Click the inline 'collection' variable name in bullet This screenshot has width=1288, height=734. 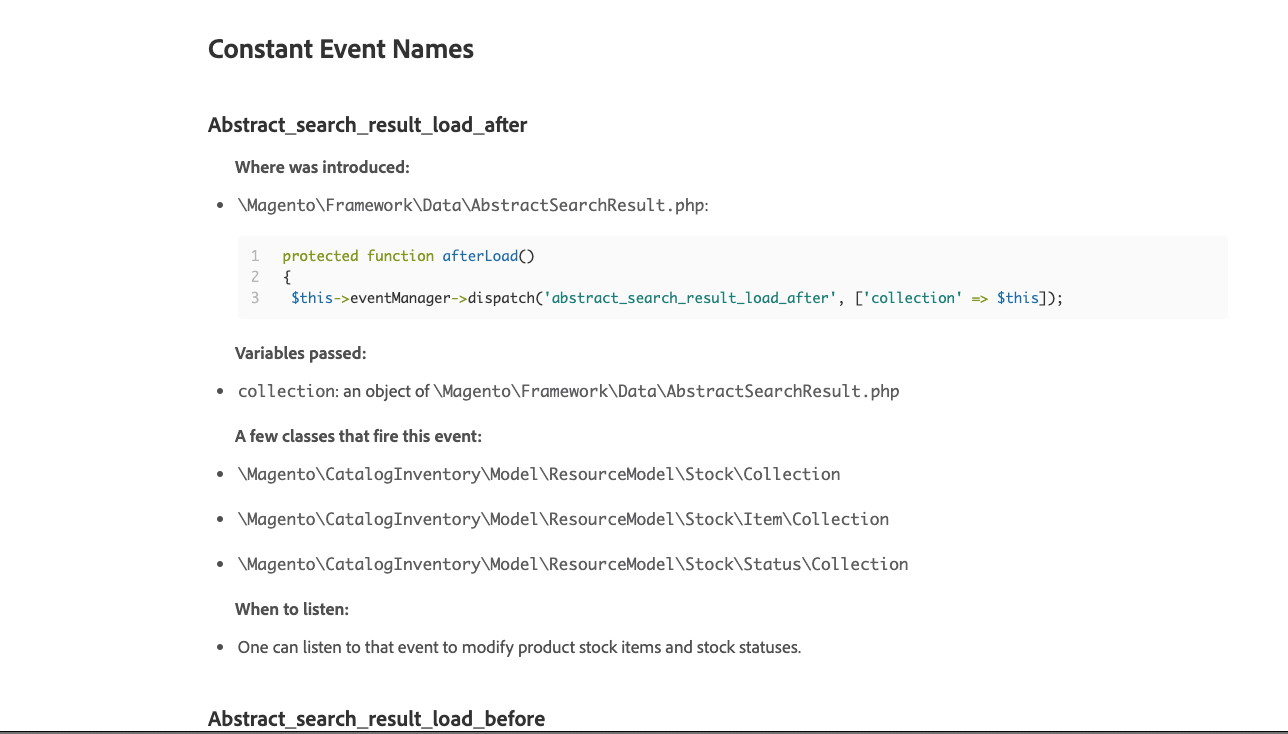287,391
